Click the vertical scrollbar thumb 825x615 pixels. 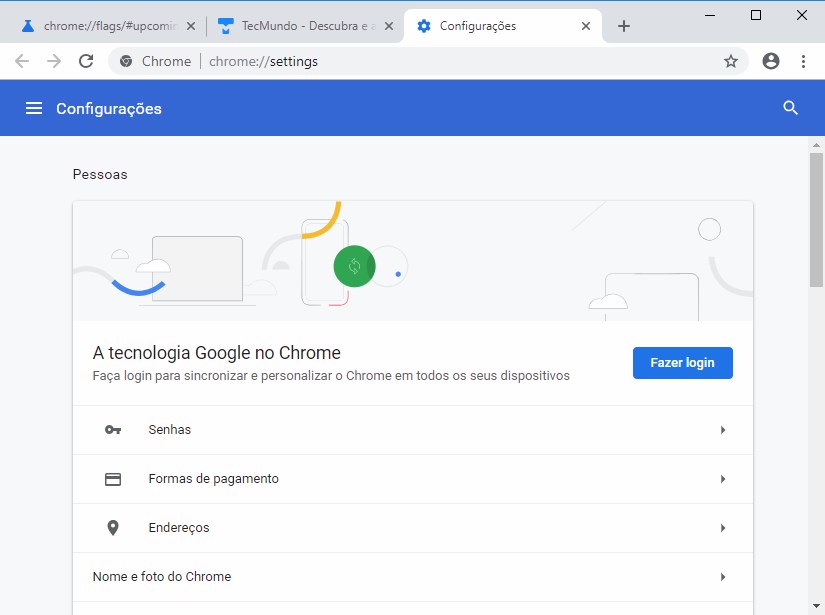pyautogui.click(x=816, y=220)
